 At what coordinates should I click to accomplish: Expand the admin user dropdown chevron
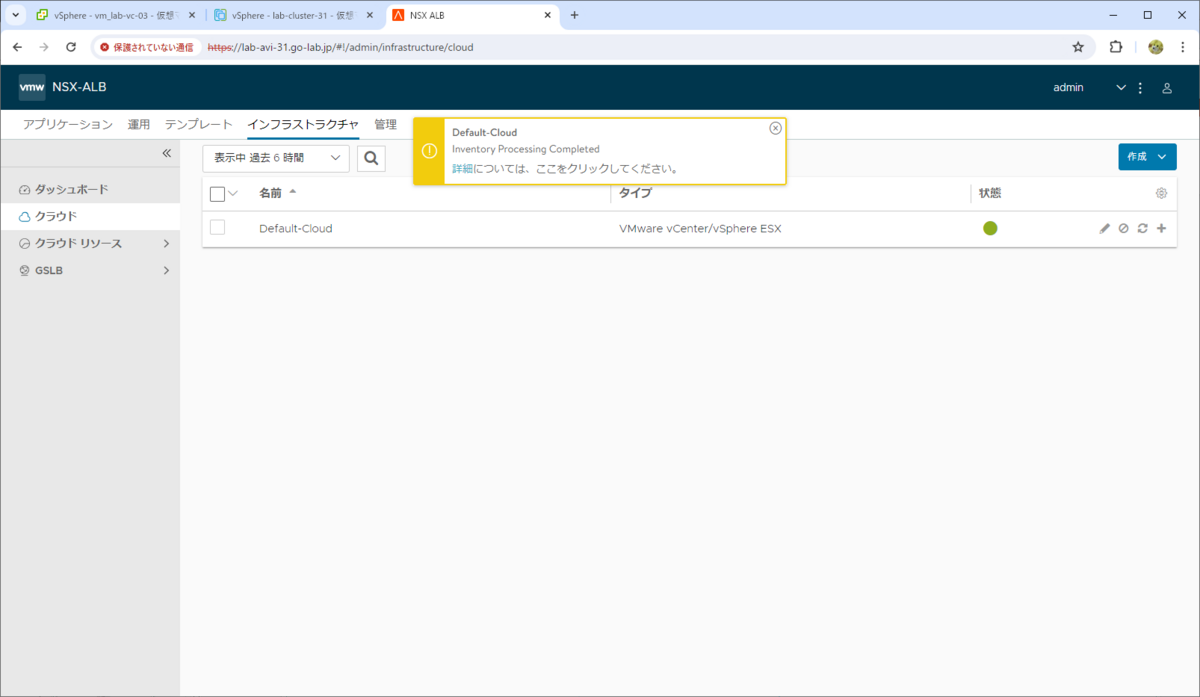point(1121,88)
